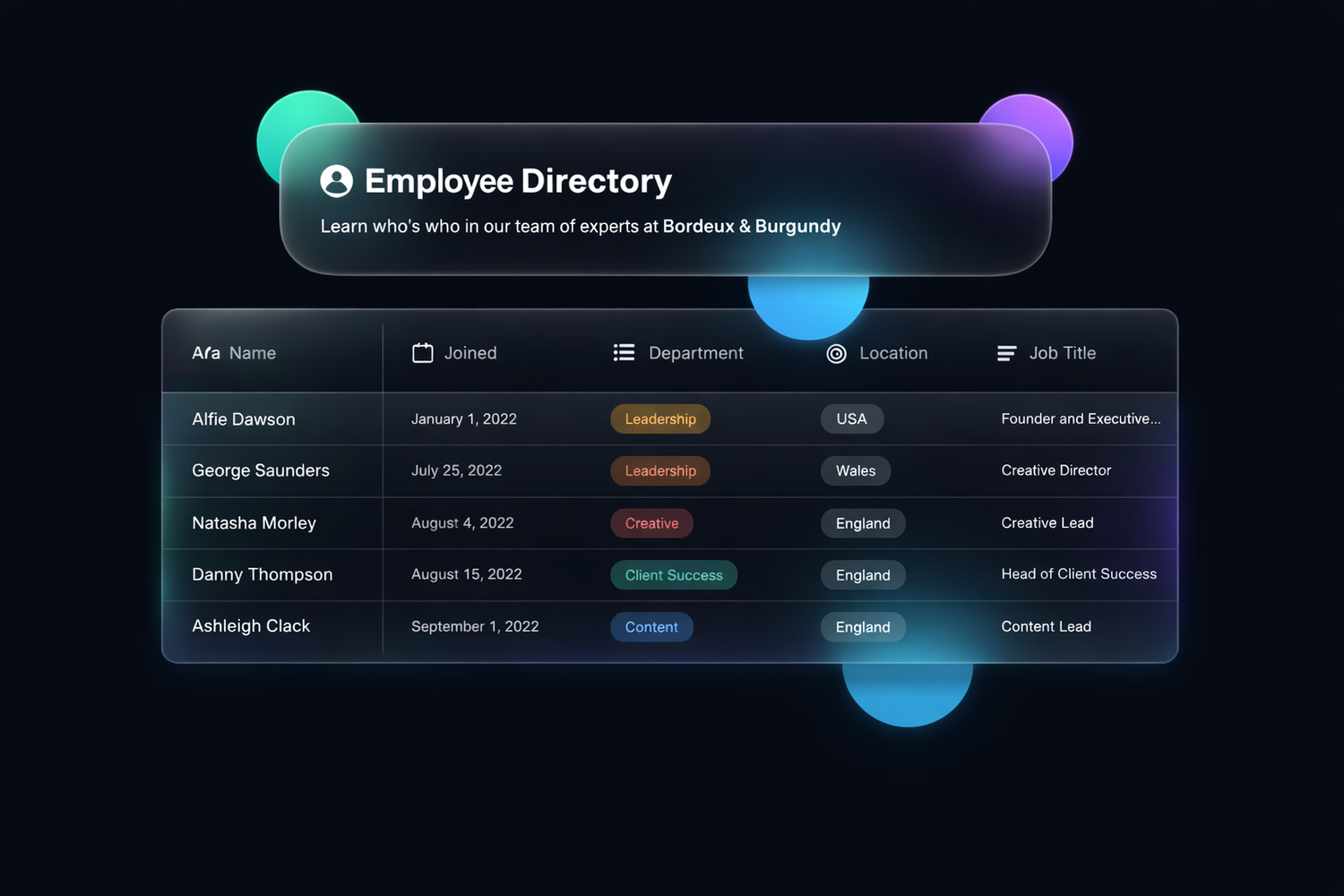Click the Name column header label

pos(253,353)
